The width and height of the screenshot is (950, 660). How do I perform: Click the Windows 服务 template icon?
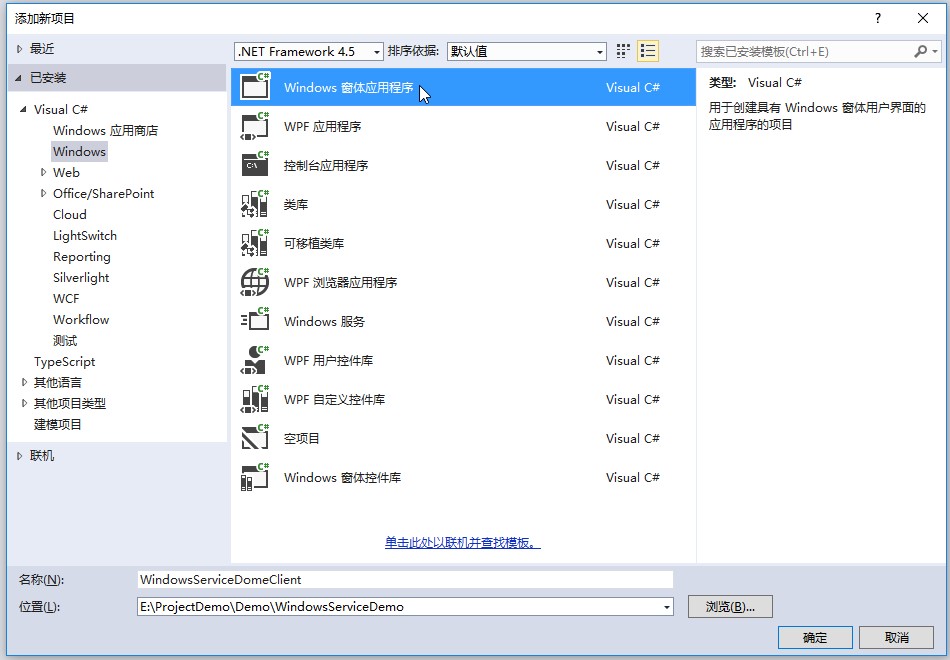(x=255, y=322)
